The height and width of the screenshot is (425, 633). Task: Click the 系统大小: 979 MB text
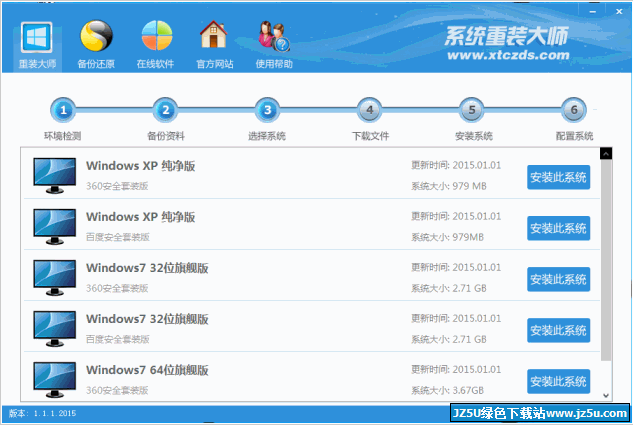point(449,186)
